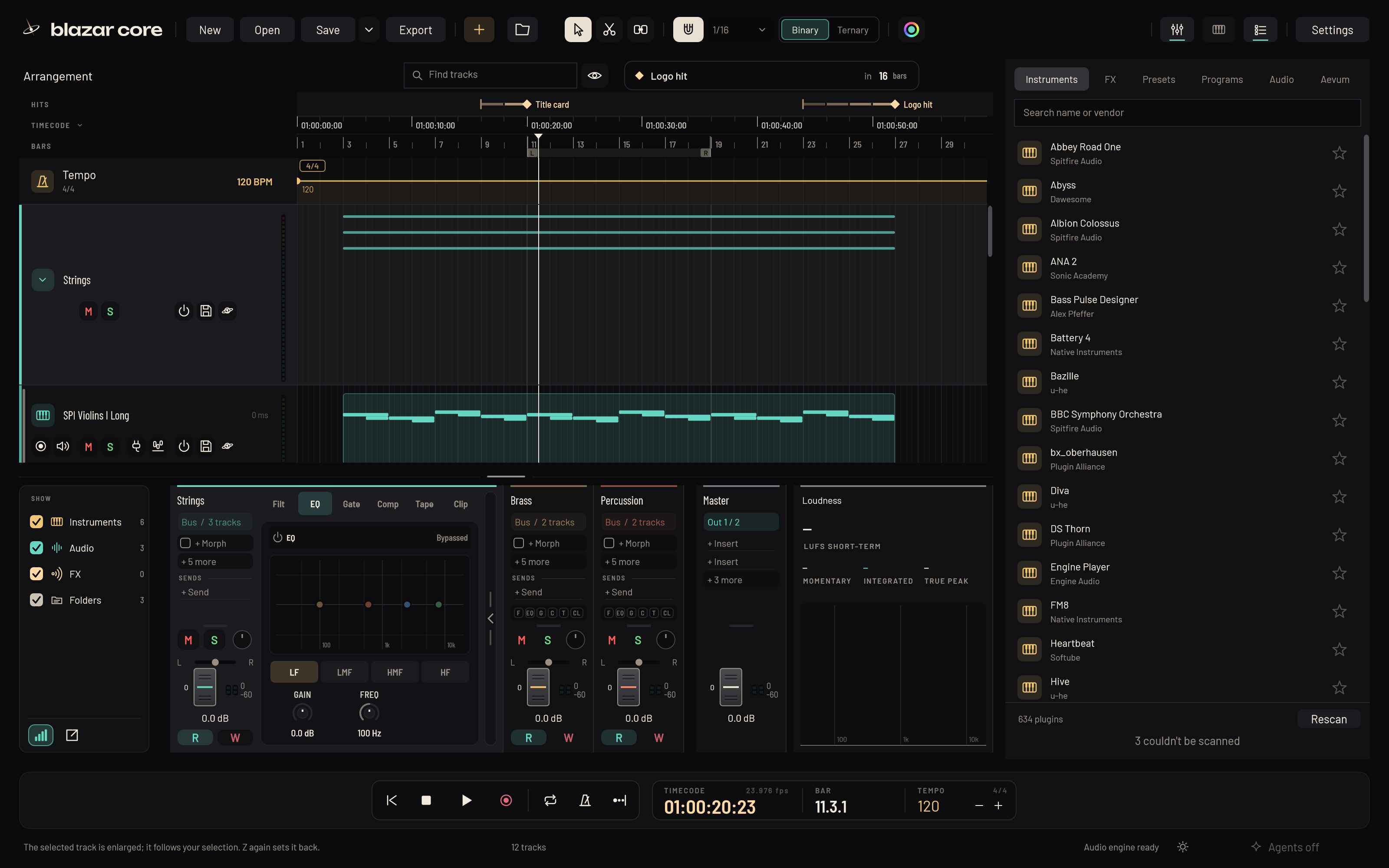Open the Comp tab in Strings
Image resolution: width=1389 pixels, height=868 pixels.
click(x=388, y=504)
